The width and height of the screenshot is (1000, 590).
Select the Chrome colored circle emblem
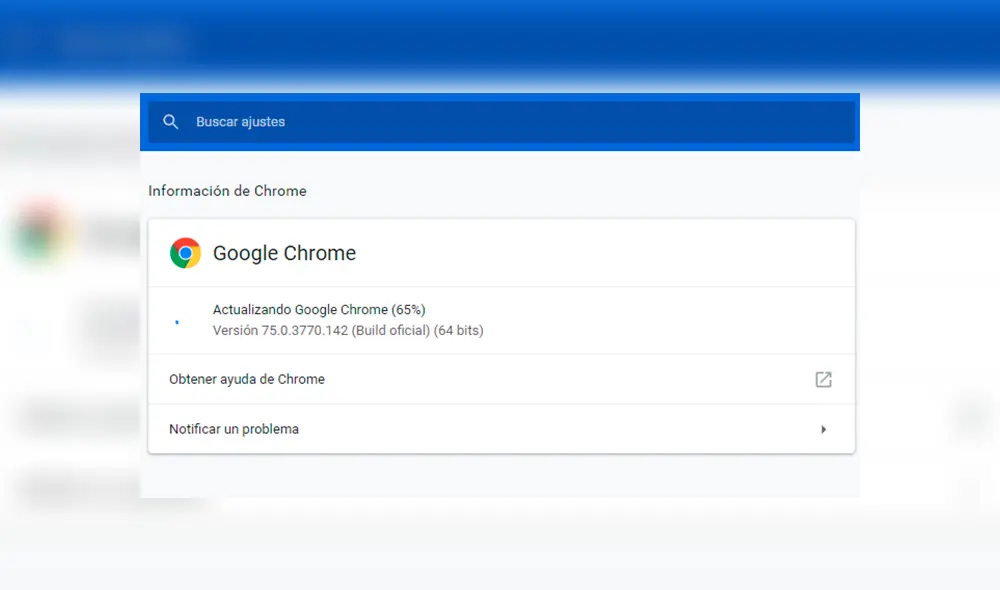(x=185, y=253)
